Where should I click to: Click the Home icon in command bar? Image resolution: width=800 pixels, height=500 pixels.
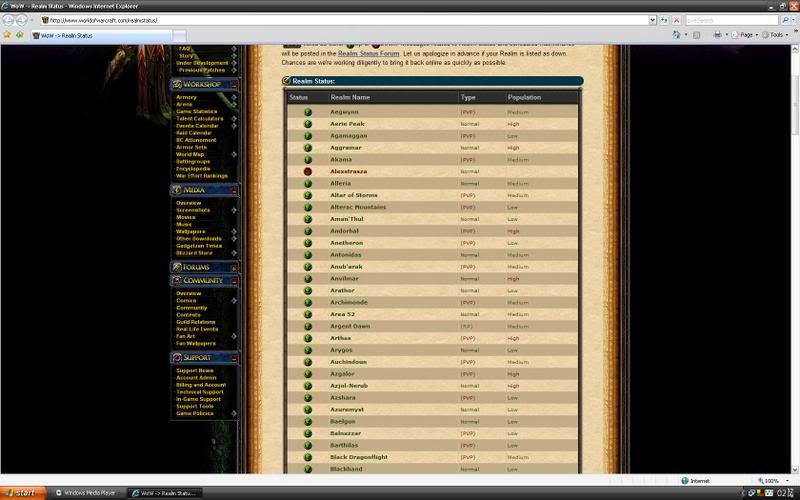(677, 35)
